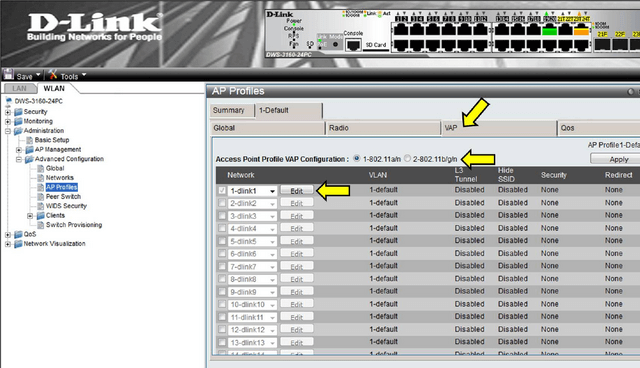Open the 1-dlink1 network dropdown
This screenshot has width=640, height=368.
click(272, 191)
